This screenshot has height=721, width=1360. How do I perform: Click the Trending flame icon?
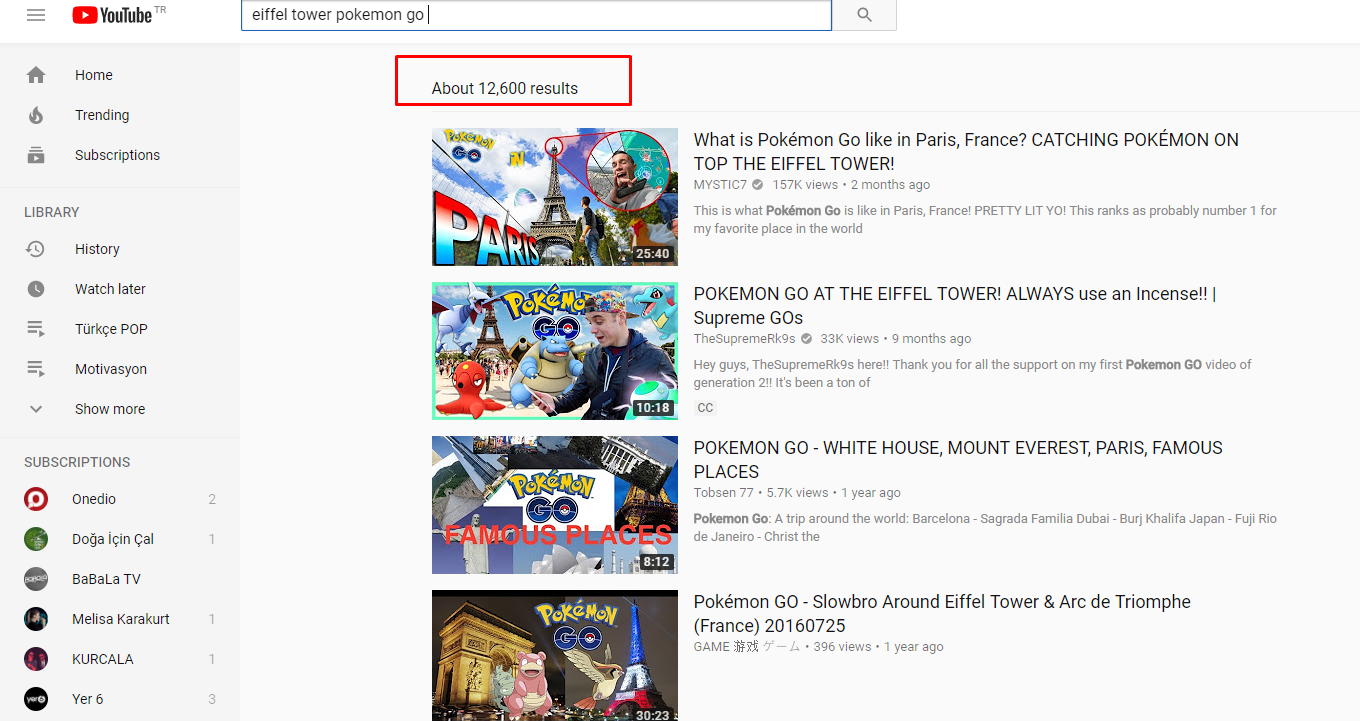click(x=36, y=115)
